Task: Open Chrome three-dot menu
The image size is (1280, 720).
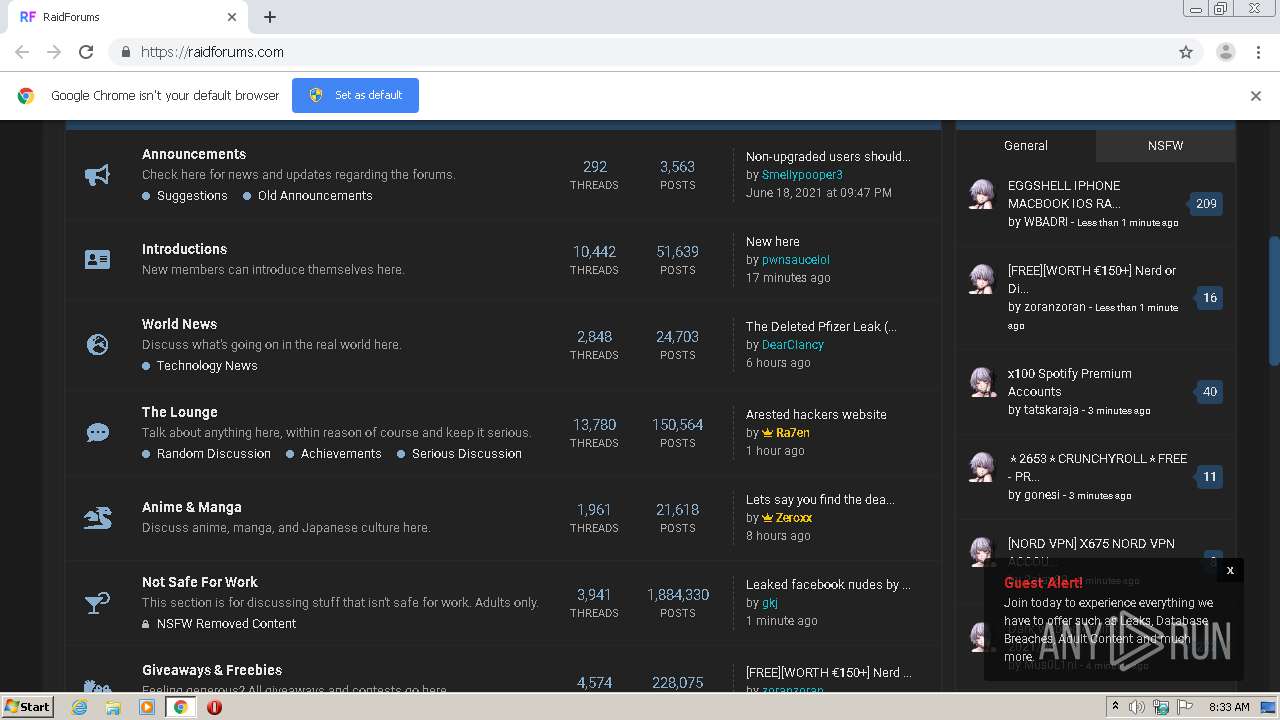Action: (x=1258, y=52)
